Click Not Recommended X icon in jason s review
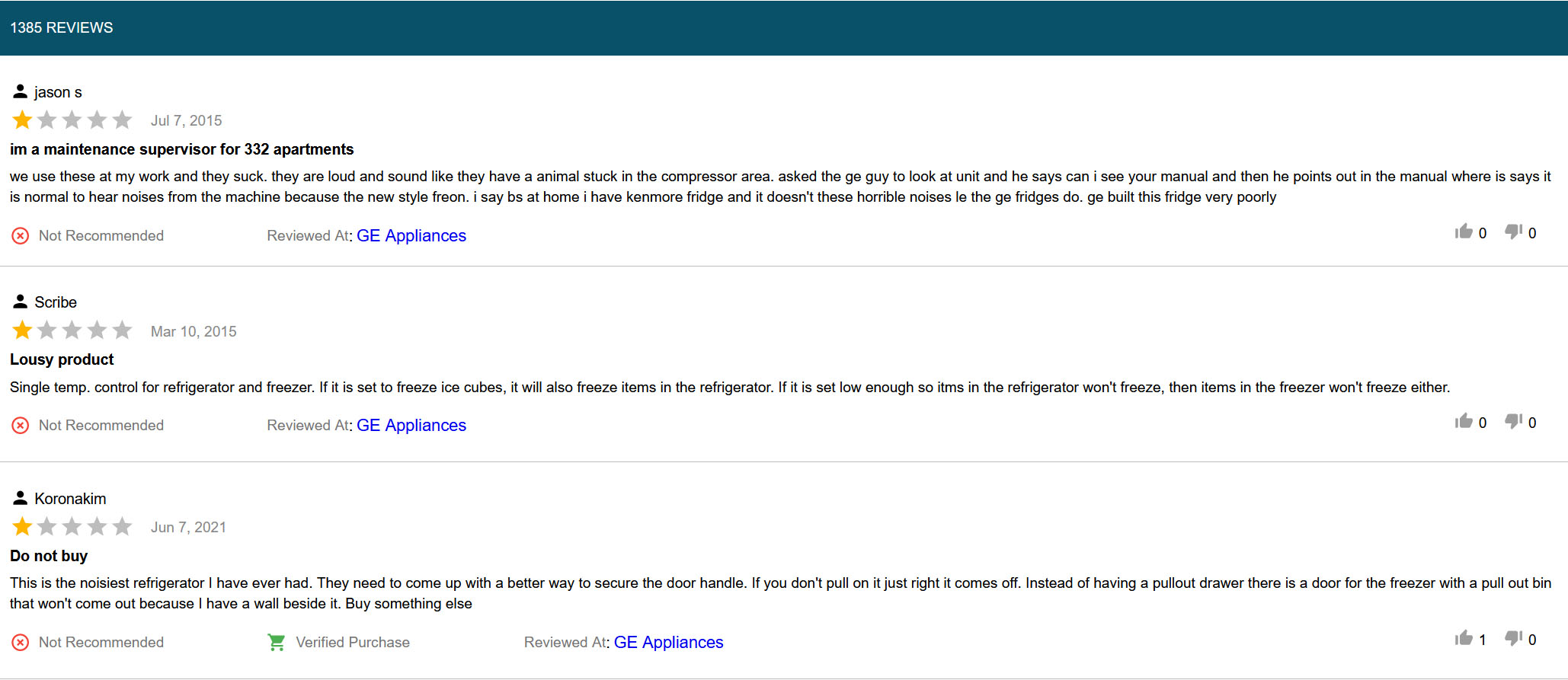The width and height of the screenshot is (1568, 680). tap(21, 236)
